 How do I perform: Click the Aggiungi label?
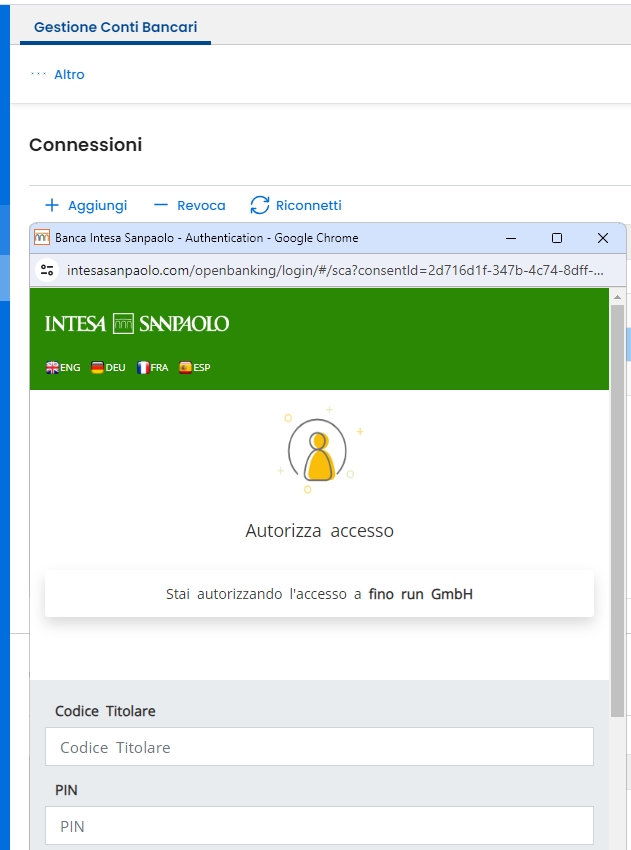pyautogui.click(x=98, y=205)
